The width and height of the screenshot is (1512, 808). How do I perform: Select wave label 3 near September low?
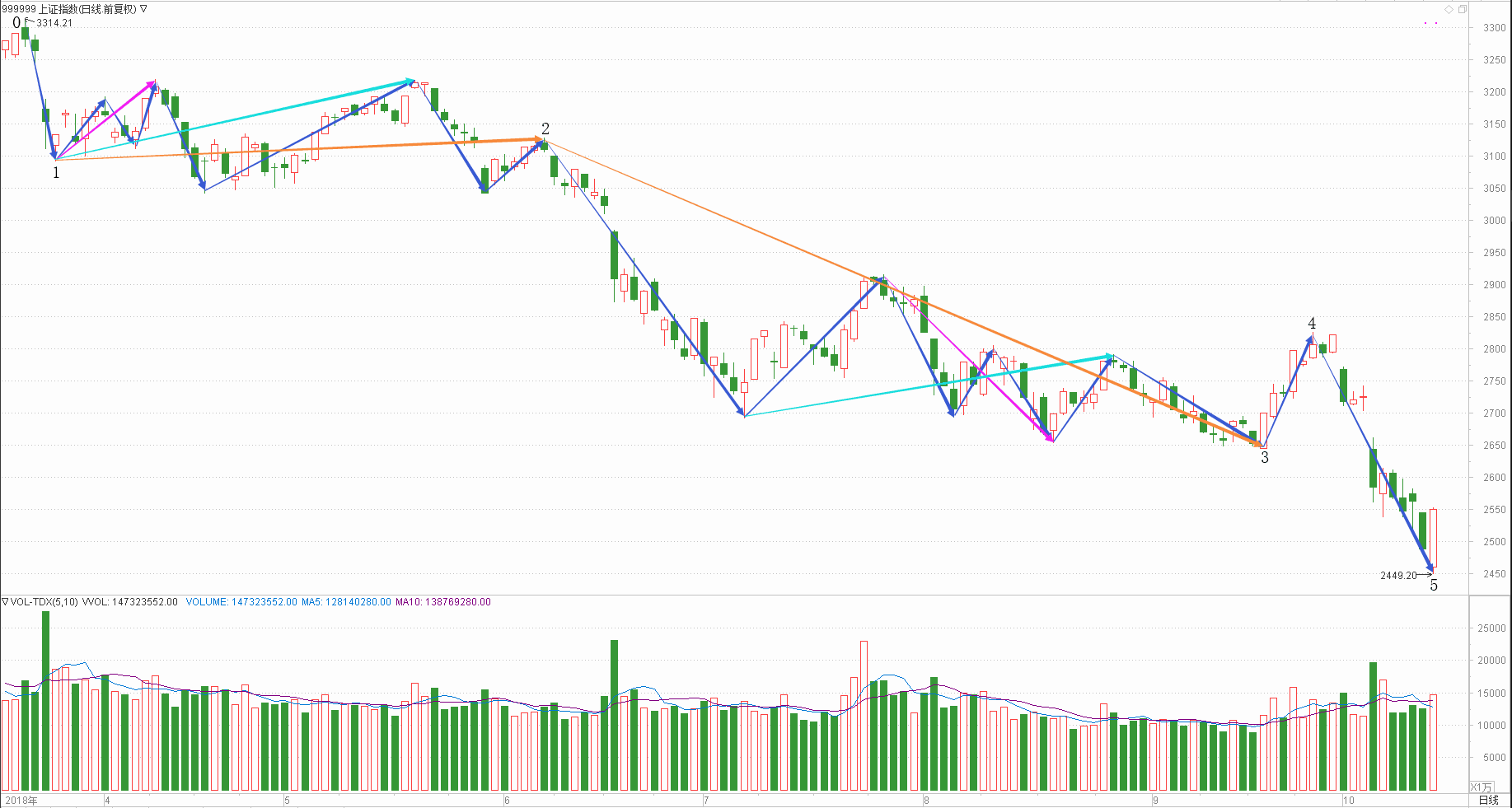point(1265,458)
